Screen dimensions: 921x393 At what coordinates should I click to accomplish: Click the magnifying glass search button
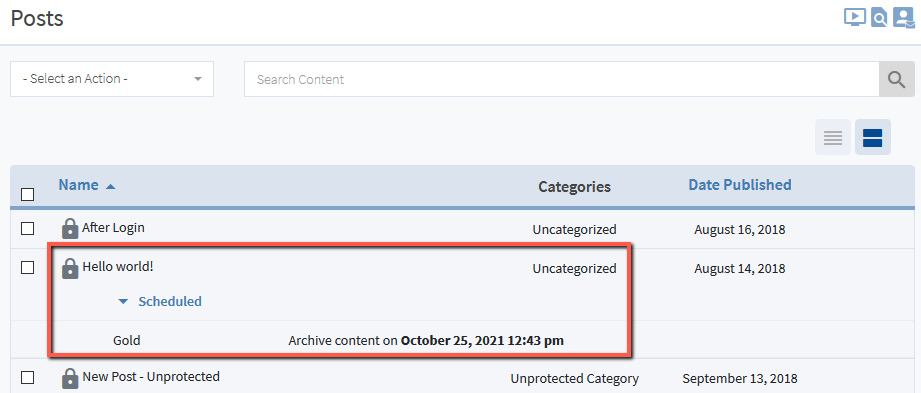pyautogui.click(x=896, y=79)
